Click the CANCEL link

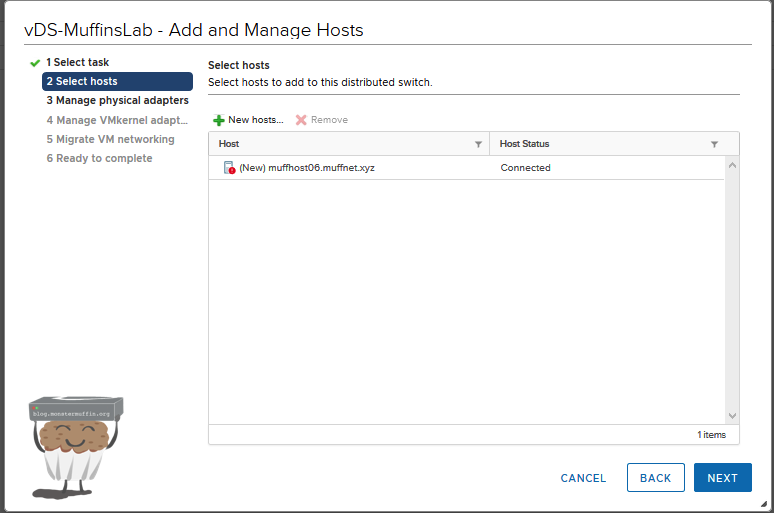pos(583,478)
